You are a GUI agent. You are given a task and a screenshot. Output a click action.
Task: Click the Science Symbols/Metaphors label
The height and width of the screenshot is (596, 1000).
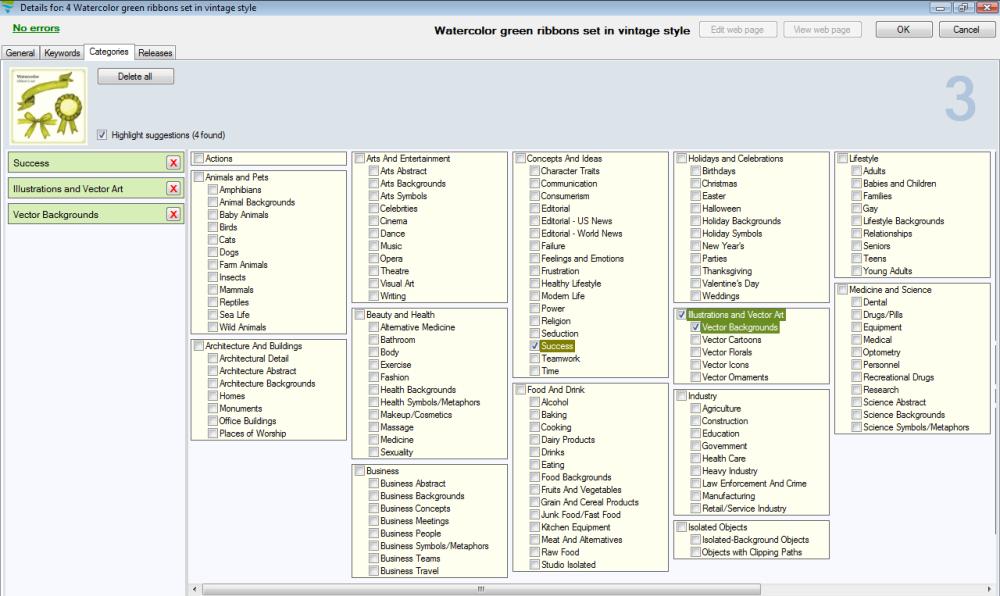coord(916,427)
